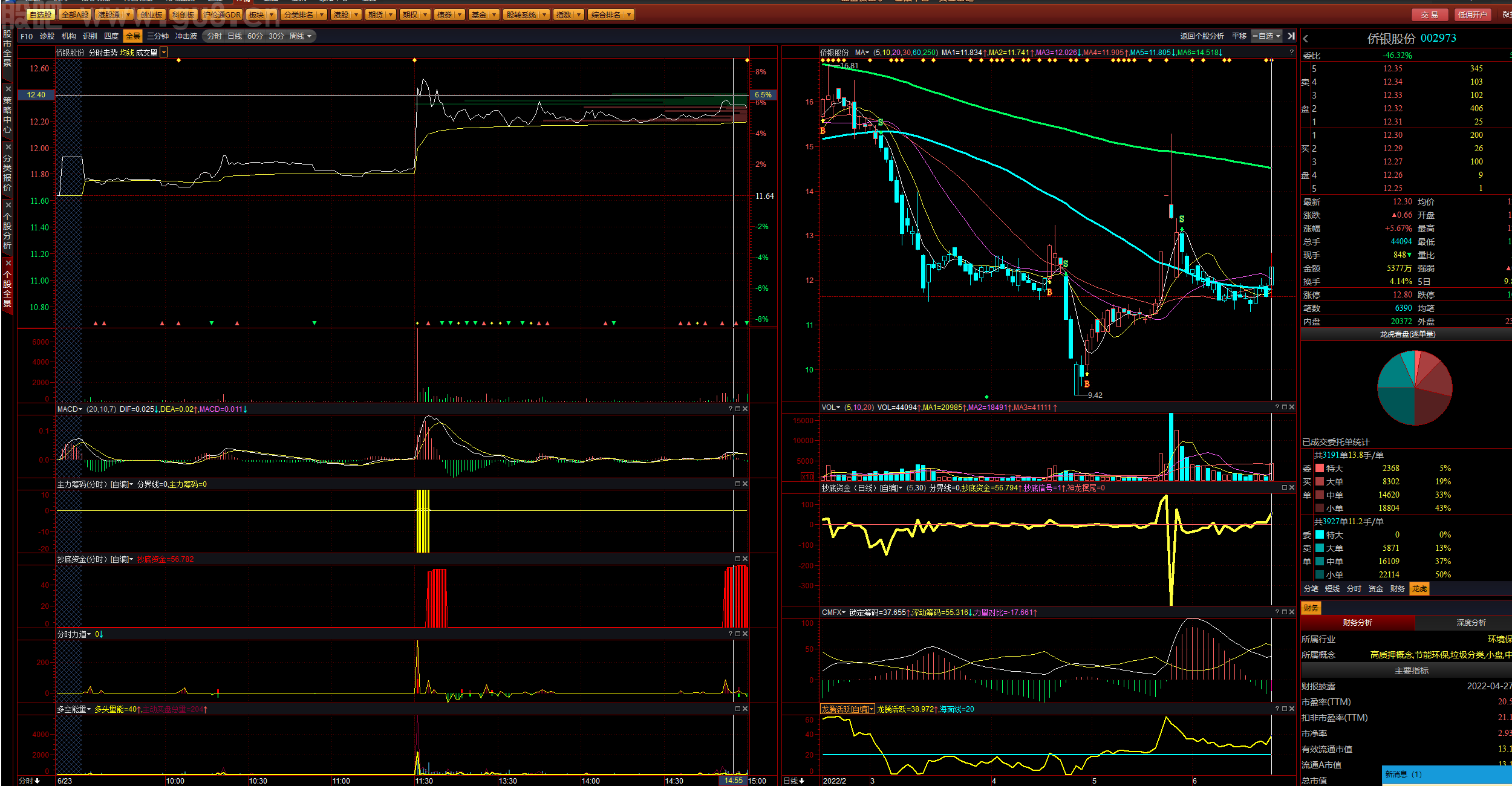The height and width of the screenshot is (786, 1512).
Task: Toggle the 平移 pan mode
Action: (x=1239, y=36)
